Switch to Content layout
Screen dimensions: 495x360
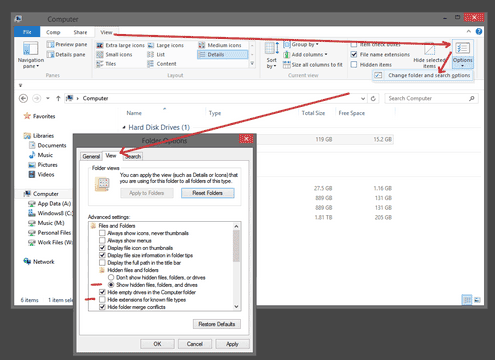point(162,64)
